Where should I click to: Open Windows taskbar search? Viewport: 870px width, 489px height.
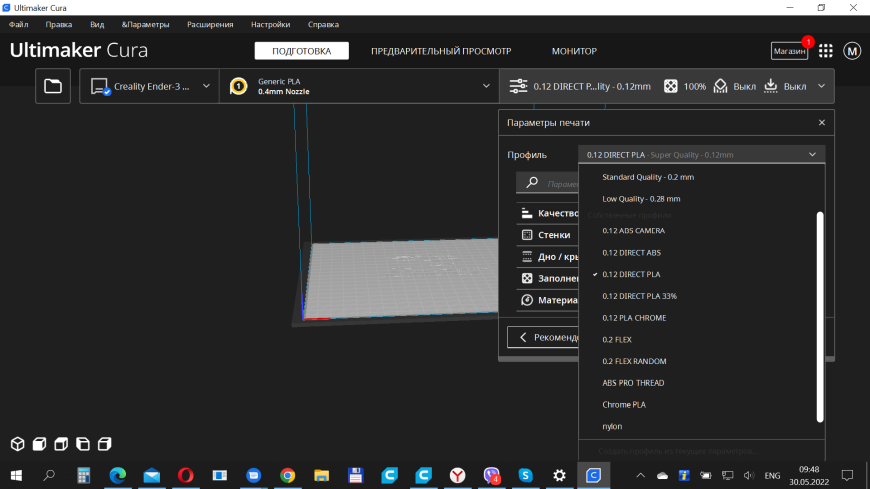[x=49, y=476]
